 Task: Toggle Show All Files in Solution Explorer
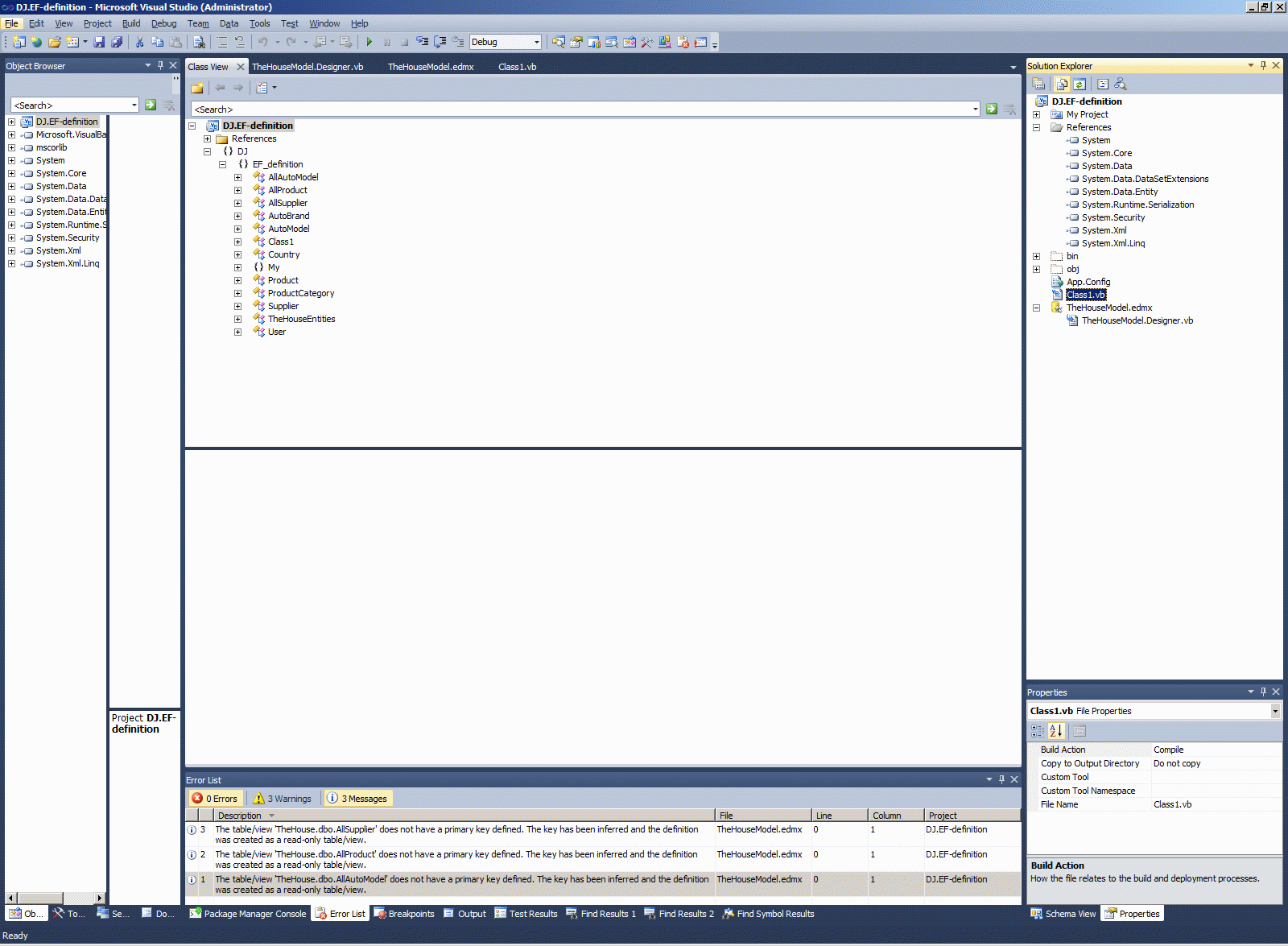[1061, 84]
